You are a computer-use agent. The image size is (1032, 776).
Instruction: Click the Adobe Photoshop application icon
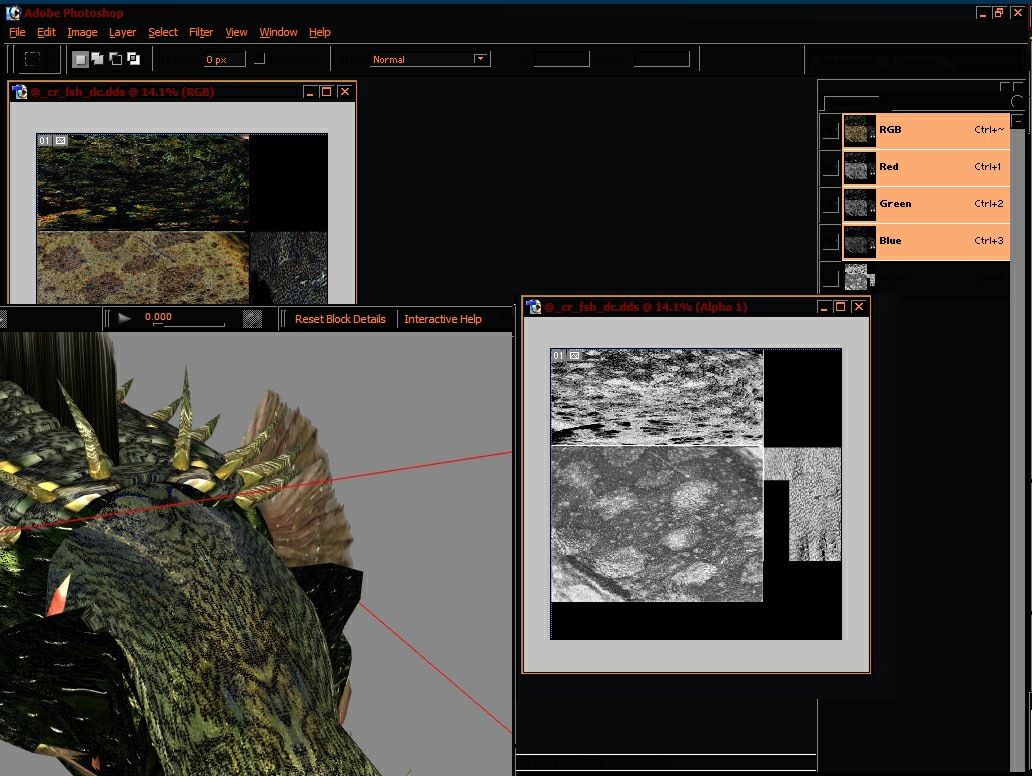[13, 13]
